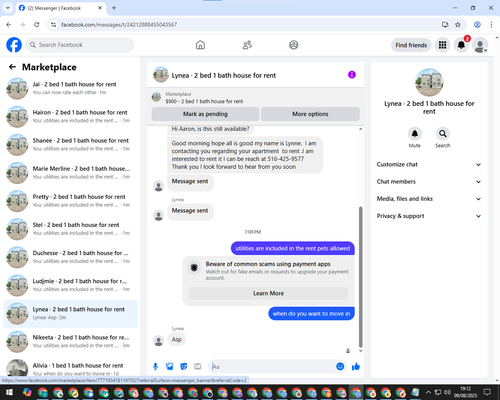Open the Facebook logo home link
The height and width of the screenshot is (400, 500).
pyautogui.click(x=14, y=45)
